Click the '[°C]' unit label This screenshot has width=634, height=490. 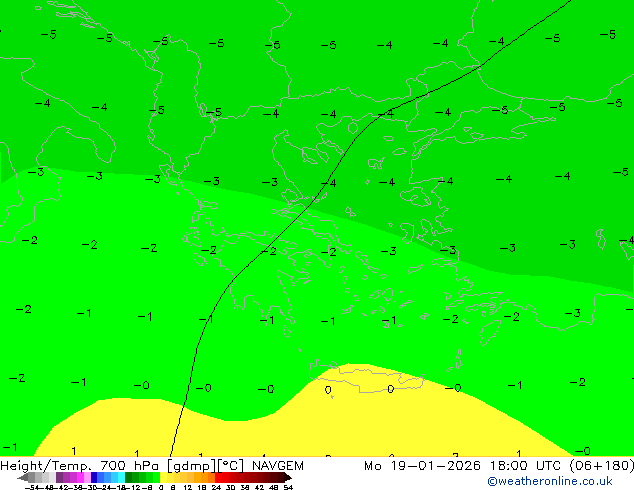point(231,466)
